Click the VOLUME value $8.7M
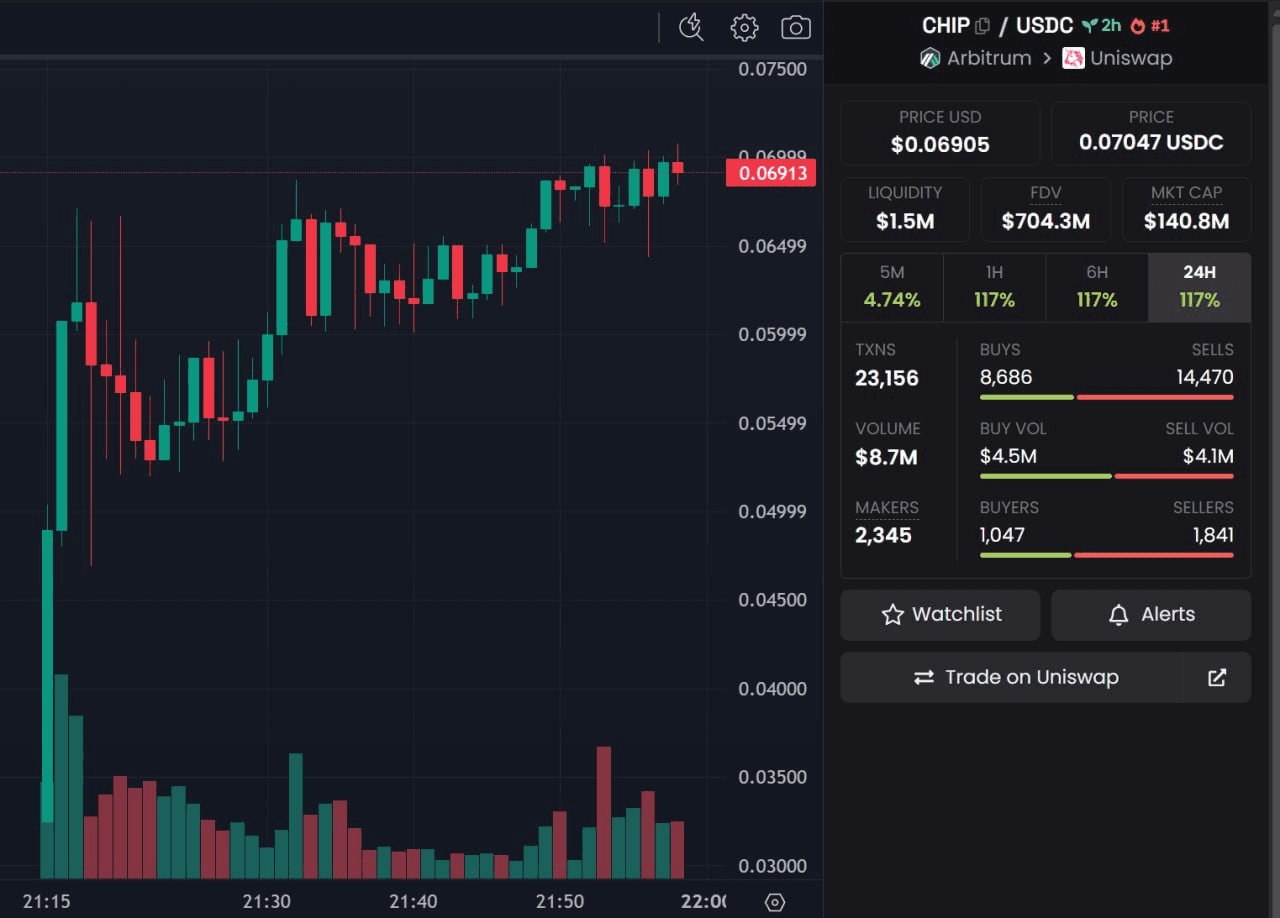The width and height of the screenshot is (1280, 918). [x=886, y=458]
